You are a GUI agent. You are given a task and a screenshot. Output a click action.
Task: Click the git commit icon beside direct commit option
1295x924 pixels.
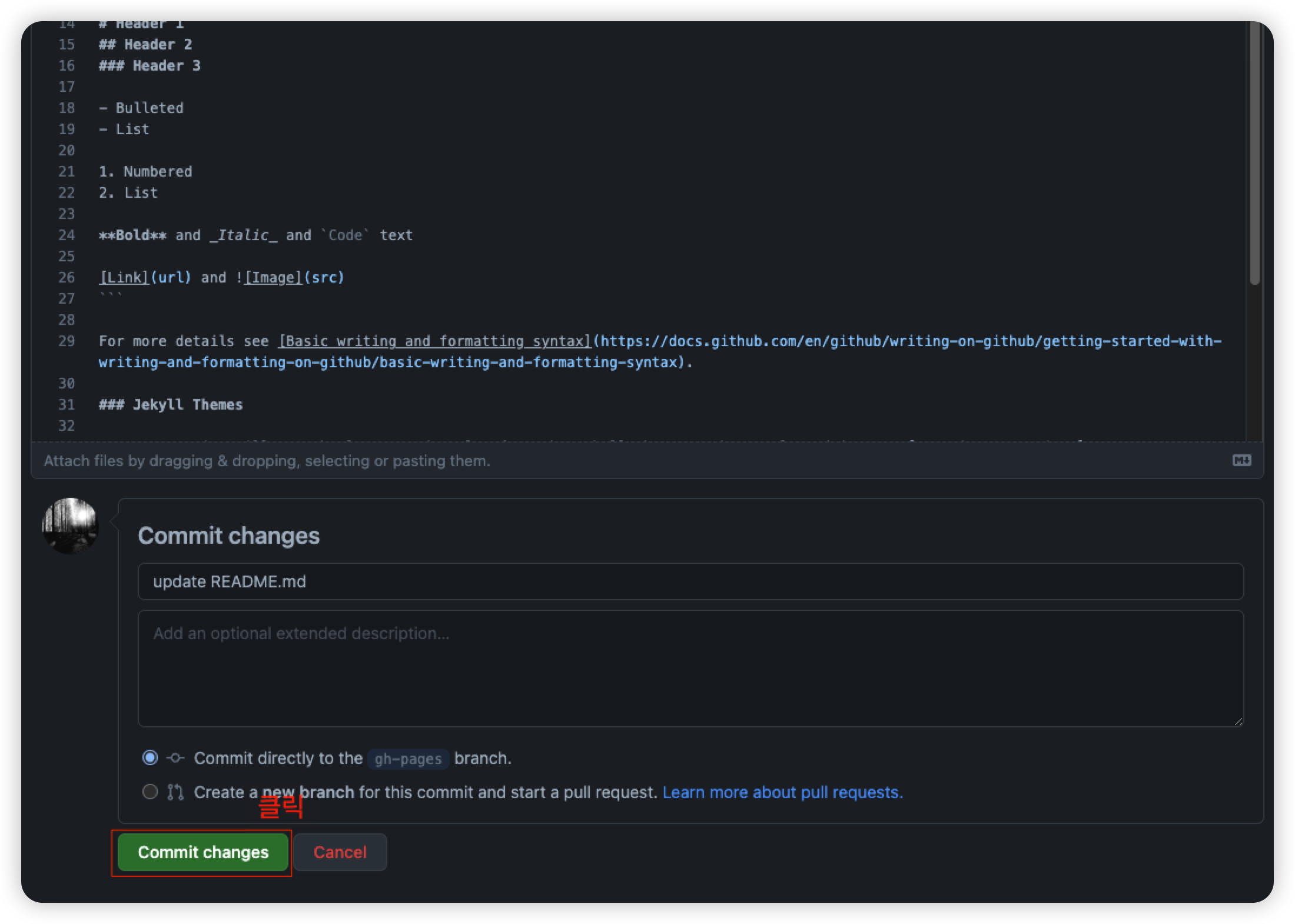[x=175, y=758]
